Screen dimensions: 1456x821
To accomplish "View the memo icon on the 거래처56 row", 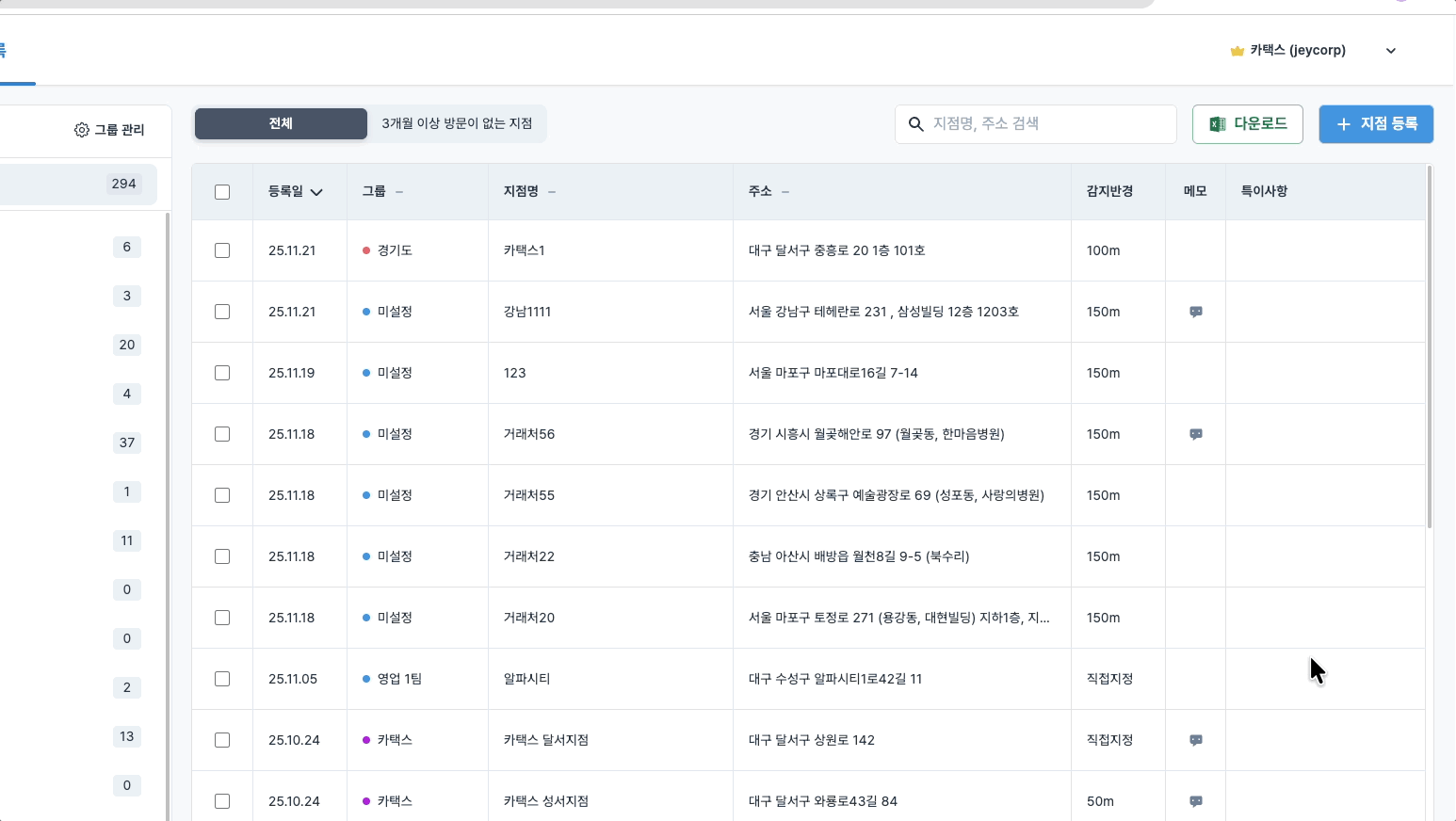I will (x=1195, y=434).
